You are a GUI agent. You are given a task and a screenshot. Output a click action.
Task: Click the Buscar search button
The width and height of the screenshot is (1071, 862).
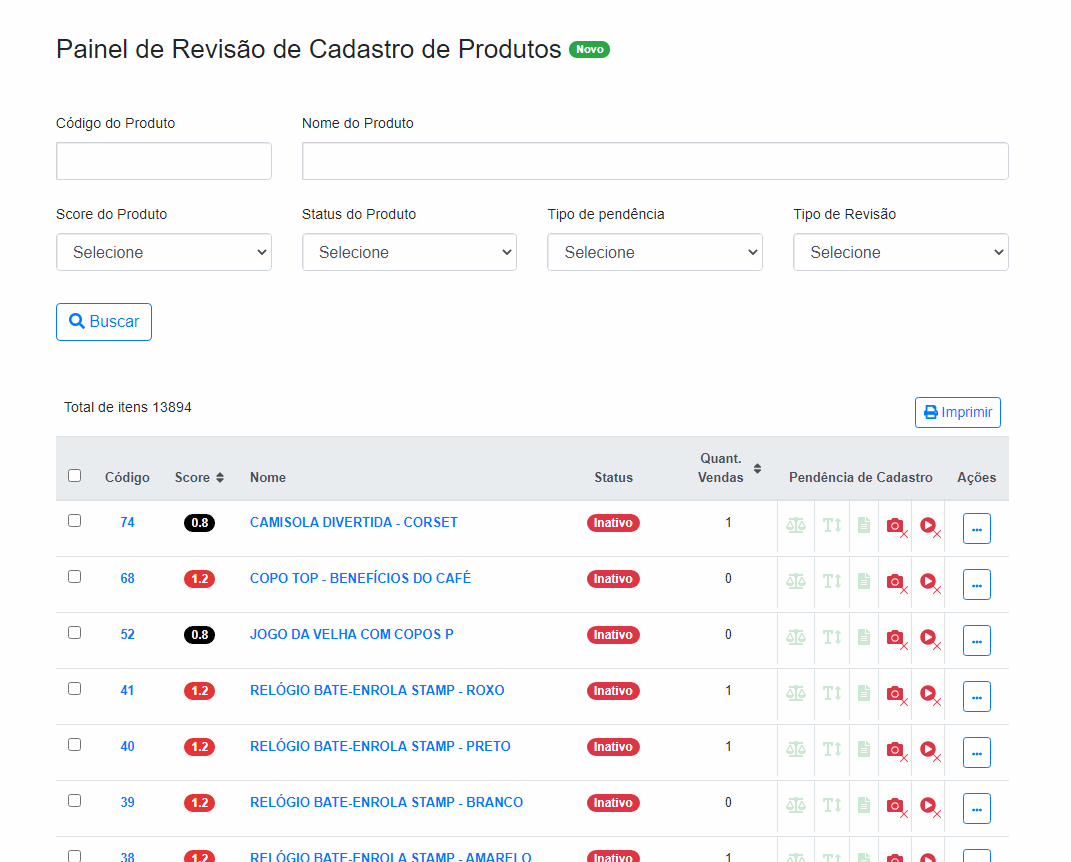(x=104, y=322)
